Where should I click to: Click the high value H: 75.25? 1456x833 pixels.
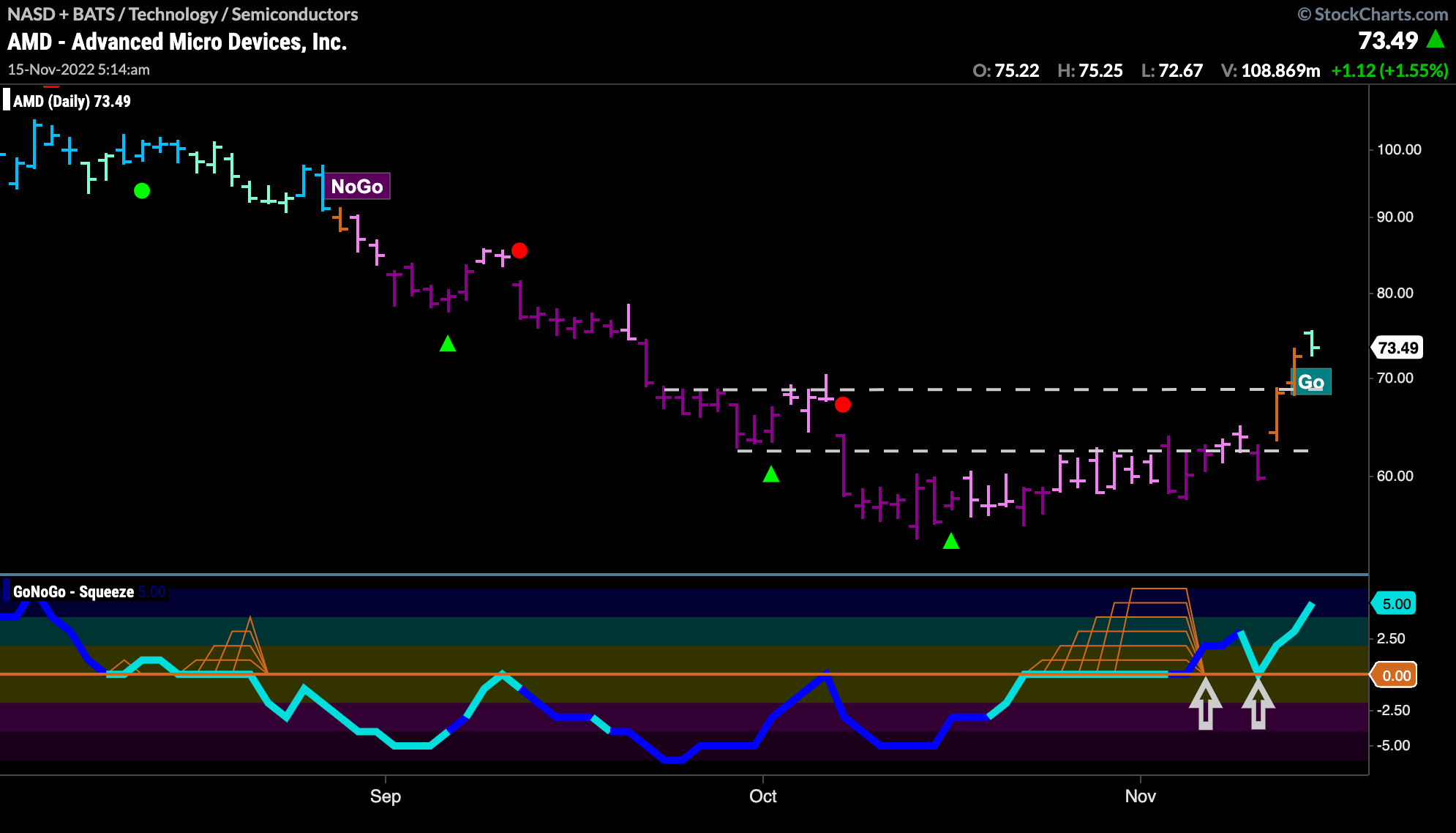click(x=1090, y=70)
